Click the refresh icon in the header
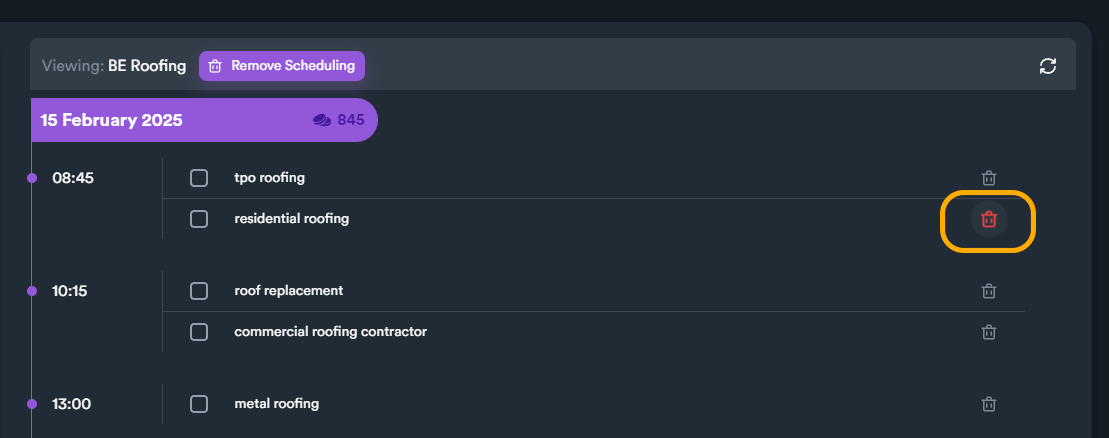This screenshot has width=1109, height=438. click(x=1048, y=66)
